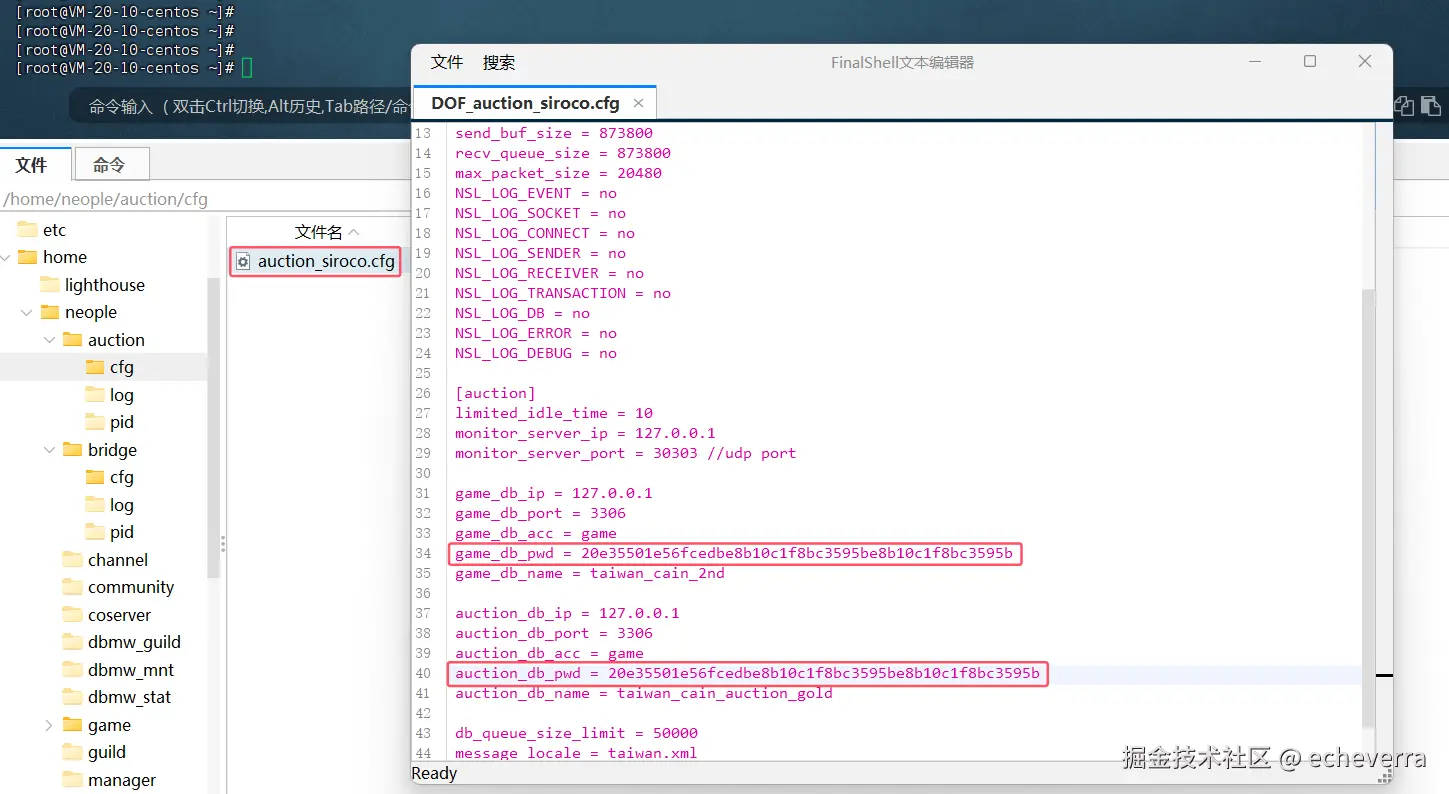
Task: Click line db_queue_size_limit = 50000
Action: click(x=576, y=733)
